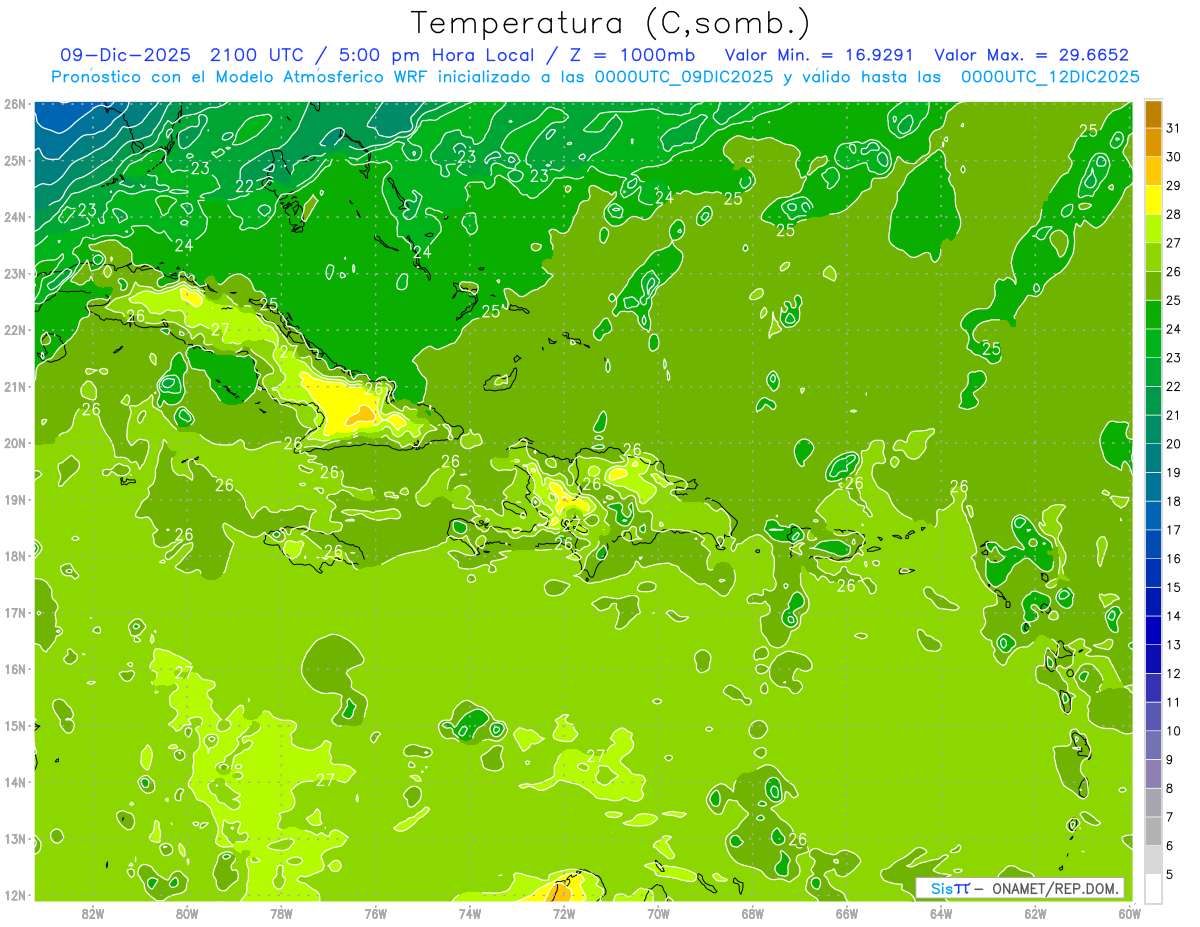The width and height of the screenshot is (1200, 927).
Task: Click the '2100 UTC' time text
Action: tap(255, 55)
